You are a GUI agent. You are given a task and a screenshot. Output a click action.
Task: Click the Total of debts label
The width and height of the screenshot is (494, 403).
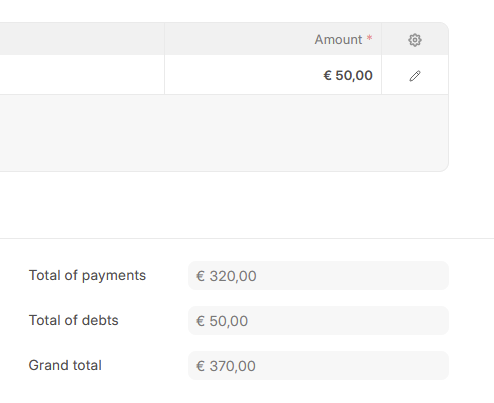pos(73,320)
